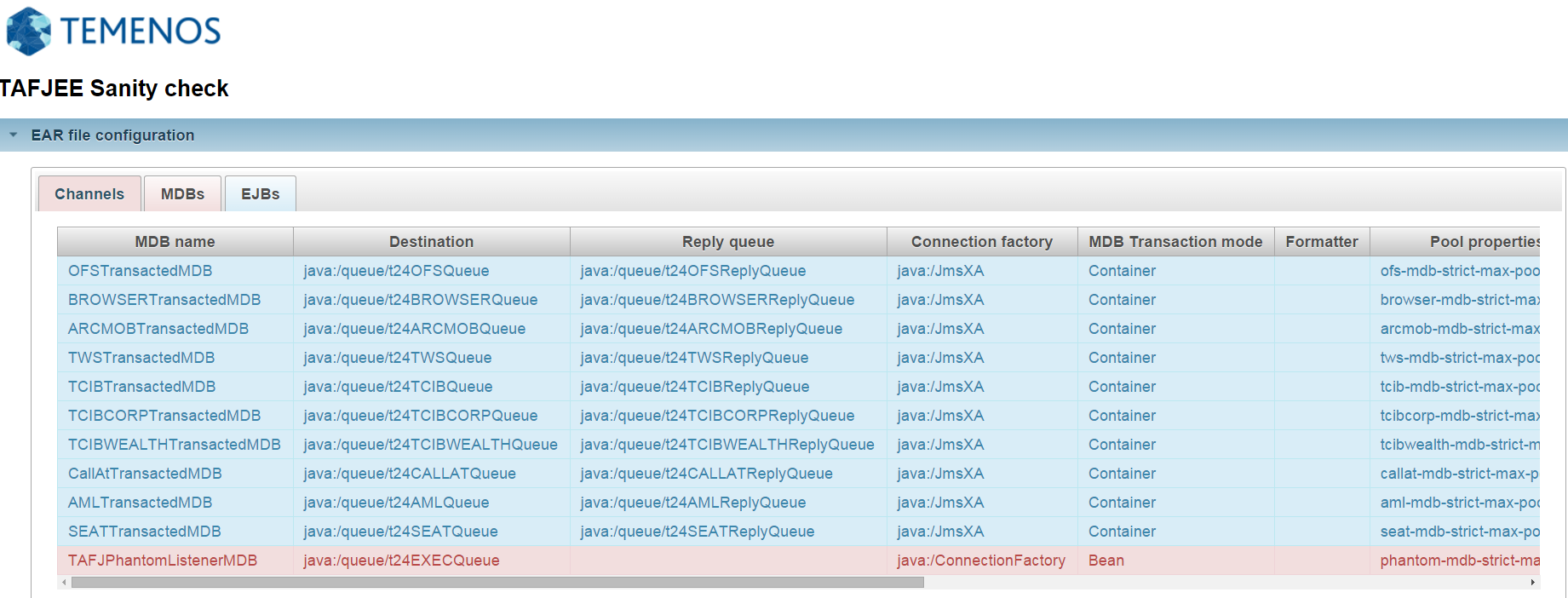Select the OFSTransactedMDB row

click(x=141, y=271)
